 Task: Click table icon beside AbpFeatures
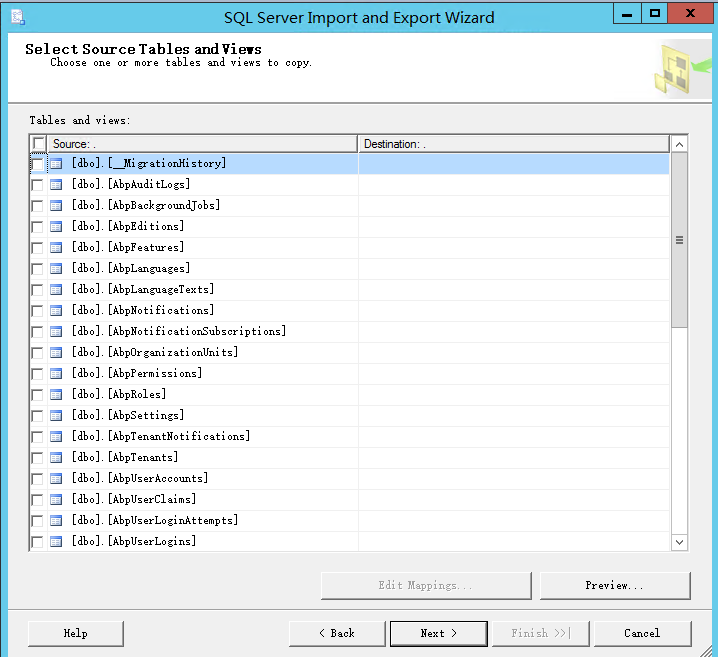tap(56, 248)
